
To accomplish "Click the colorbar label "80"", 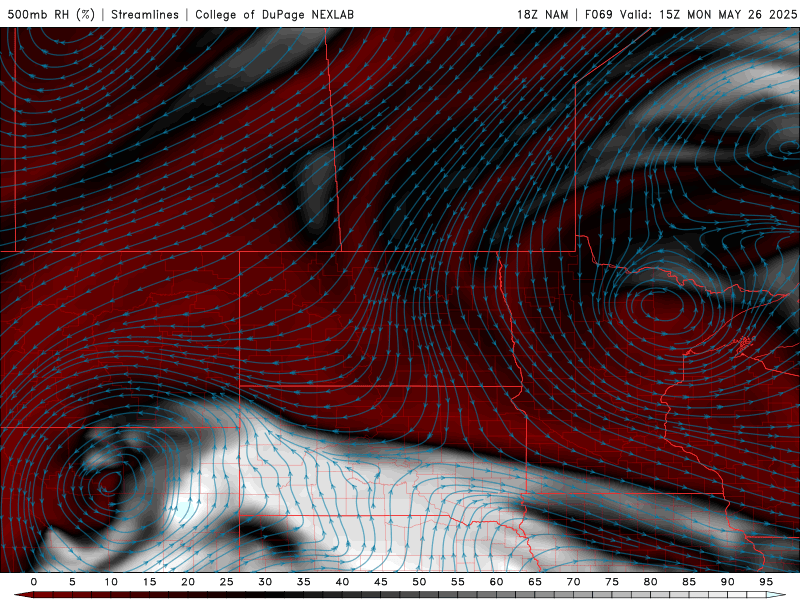I will 650,582.
